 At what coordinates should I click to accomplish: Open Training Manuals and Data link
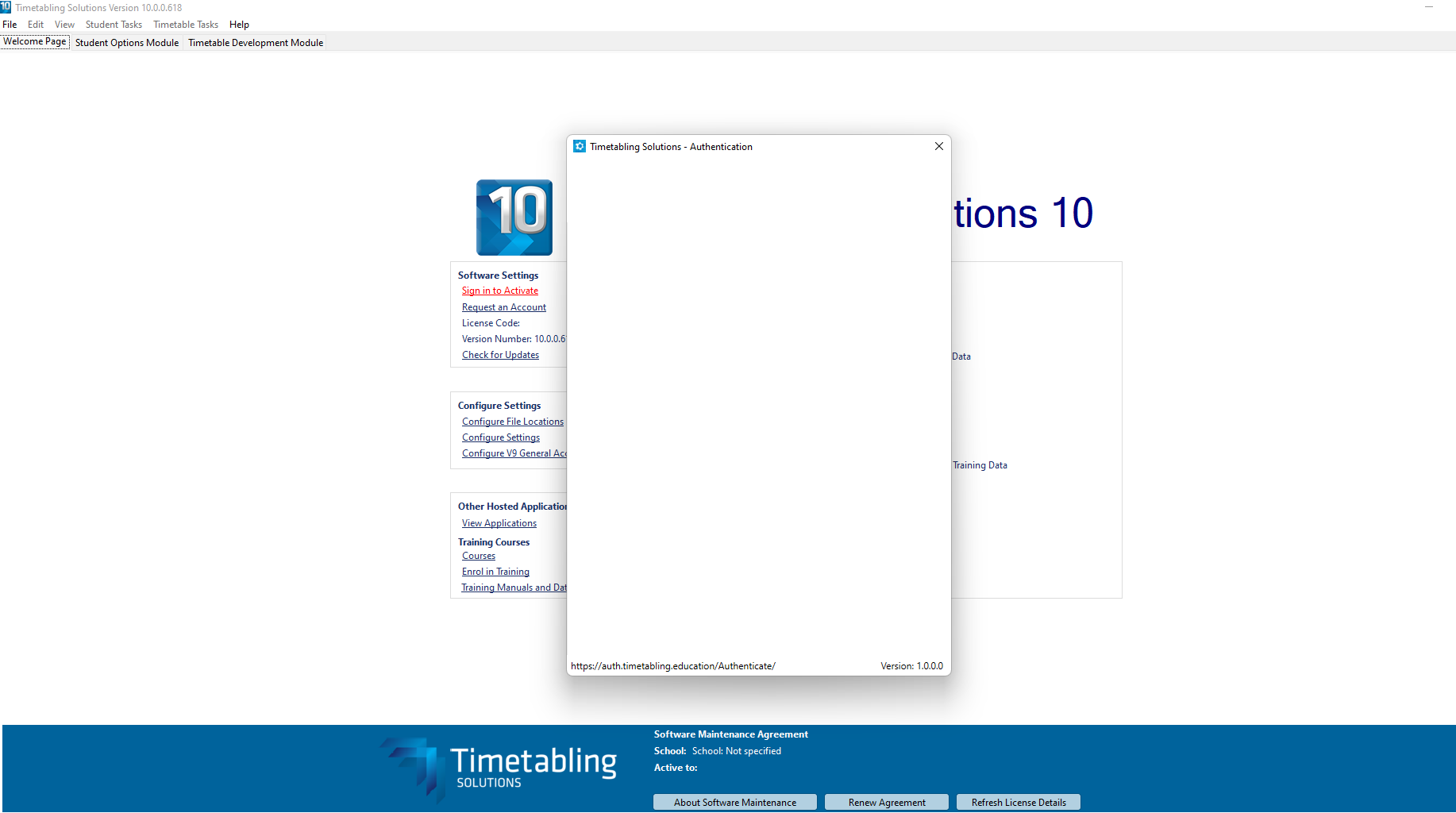(514, 588)
